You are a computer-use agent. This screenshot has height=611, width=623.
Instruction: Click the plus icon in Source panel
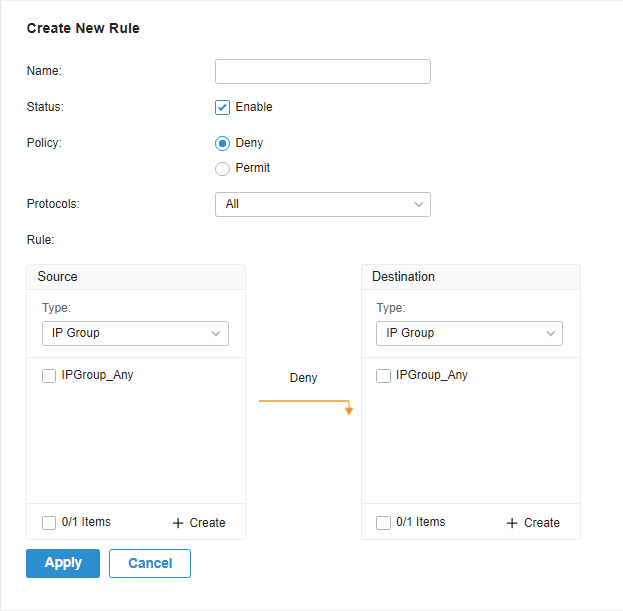tap(178, 523)
